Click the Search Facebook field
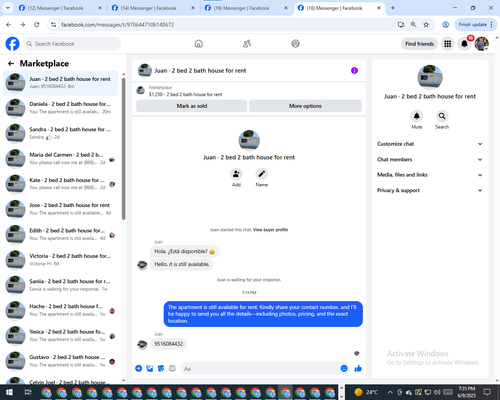The width and height of the screenshot is (500, 400). tap(72, 44)
